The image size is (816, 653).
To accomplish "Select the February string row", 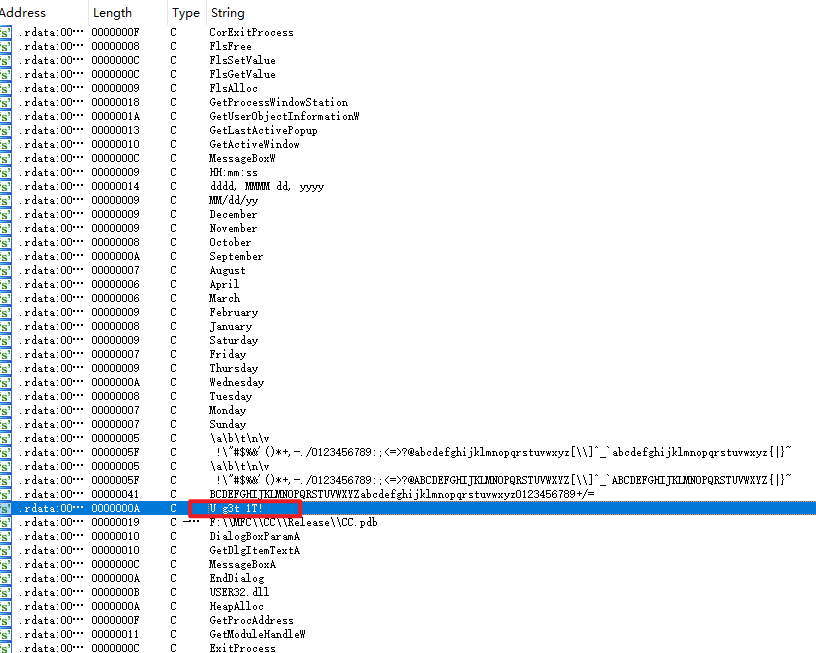I will [233, 312].
